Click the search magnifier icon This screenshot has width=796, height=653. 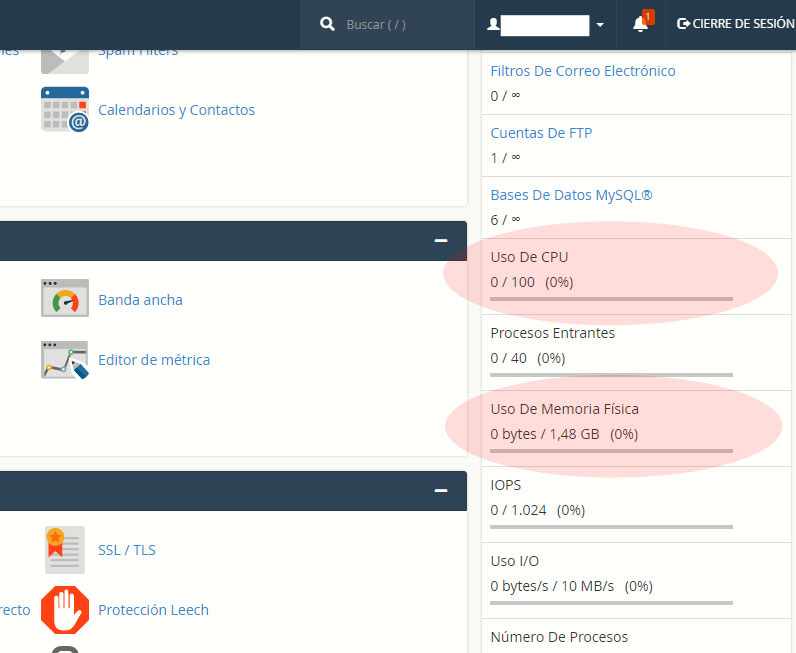pos(328,25)
